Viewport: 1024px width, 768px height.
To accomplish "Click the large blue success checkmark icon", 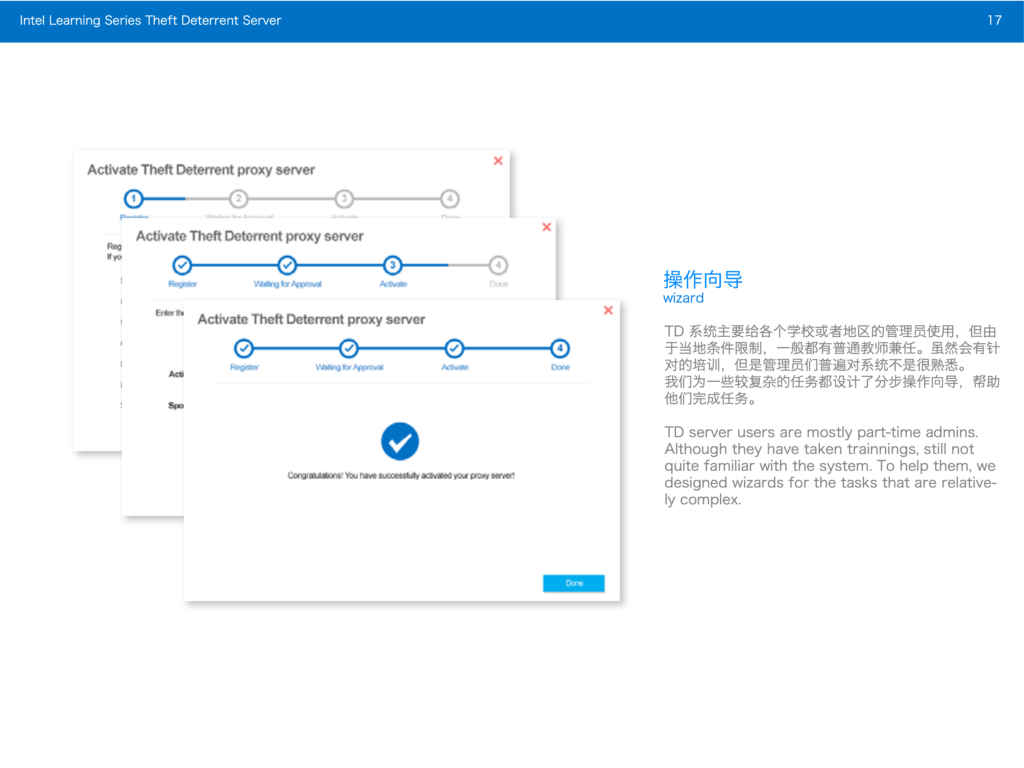I will [400, 441].
